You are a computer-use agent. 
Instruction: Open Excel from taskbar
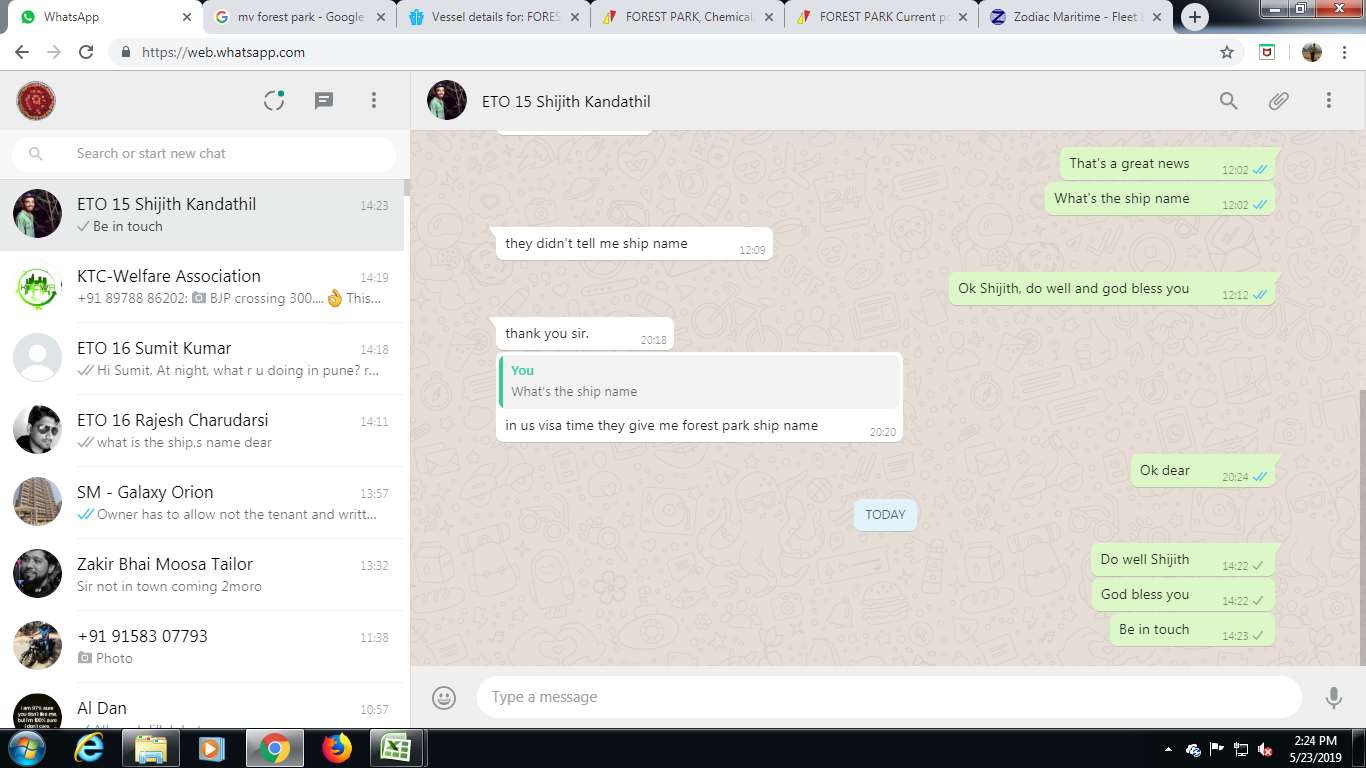[x=397, y=748]
